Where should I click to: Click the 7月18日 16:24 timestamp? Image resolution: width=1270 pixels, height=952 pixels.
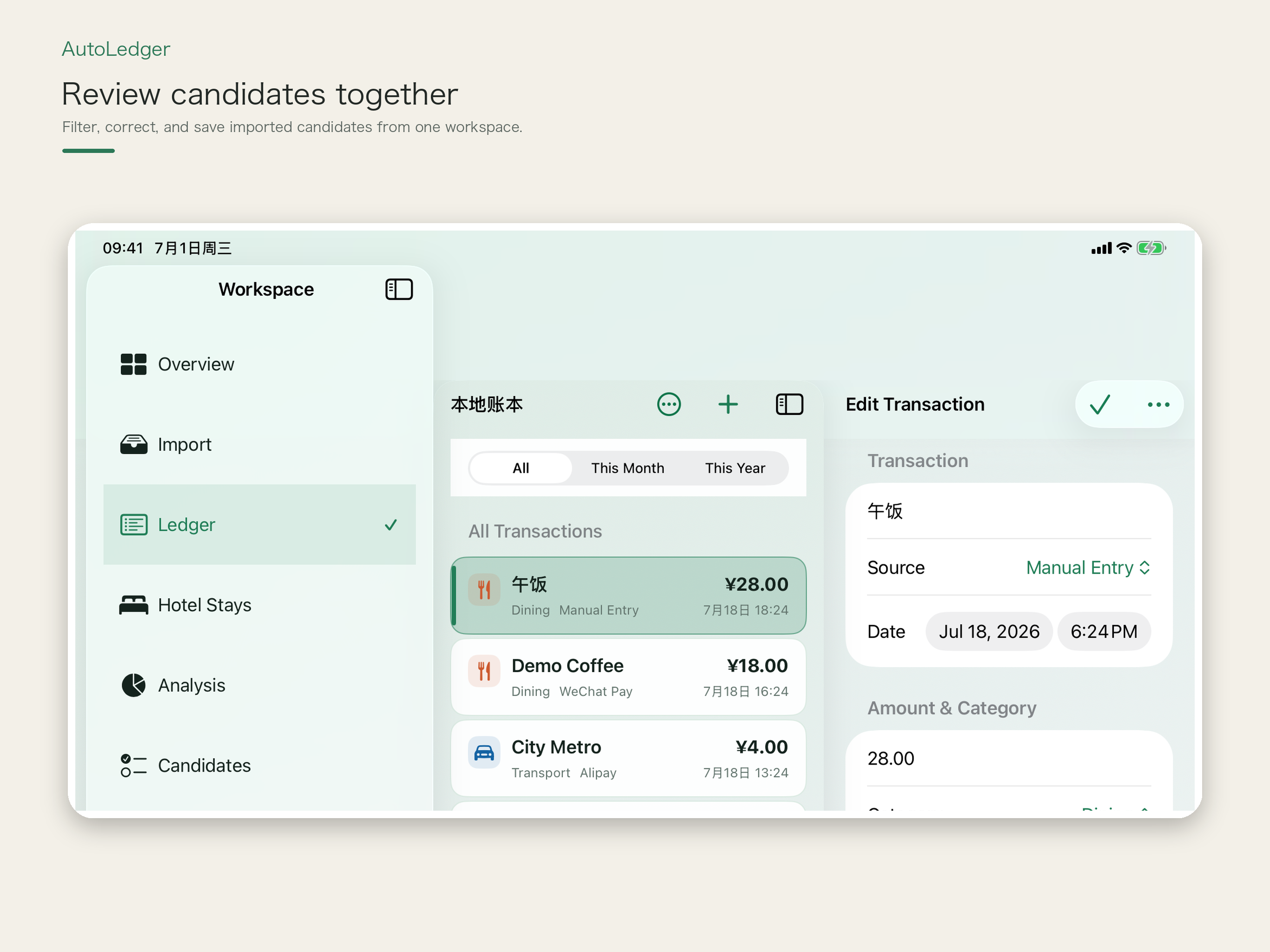[x=746, y=691]
